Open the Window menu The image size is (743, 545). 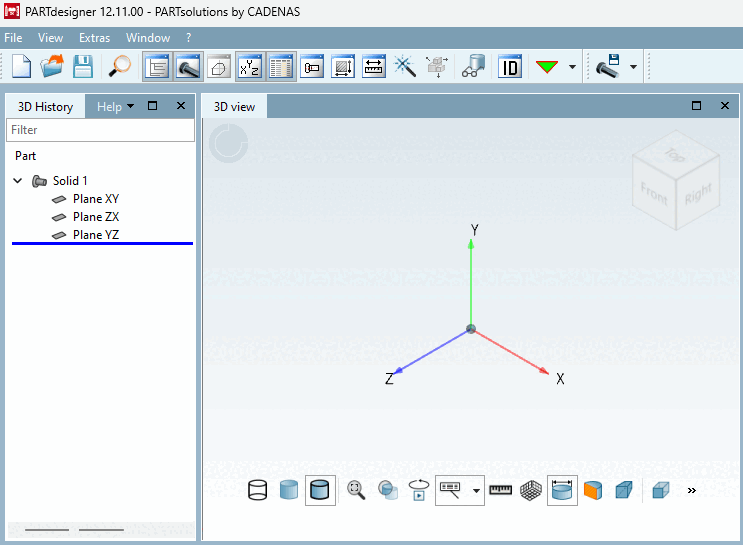pos(148,38)
